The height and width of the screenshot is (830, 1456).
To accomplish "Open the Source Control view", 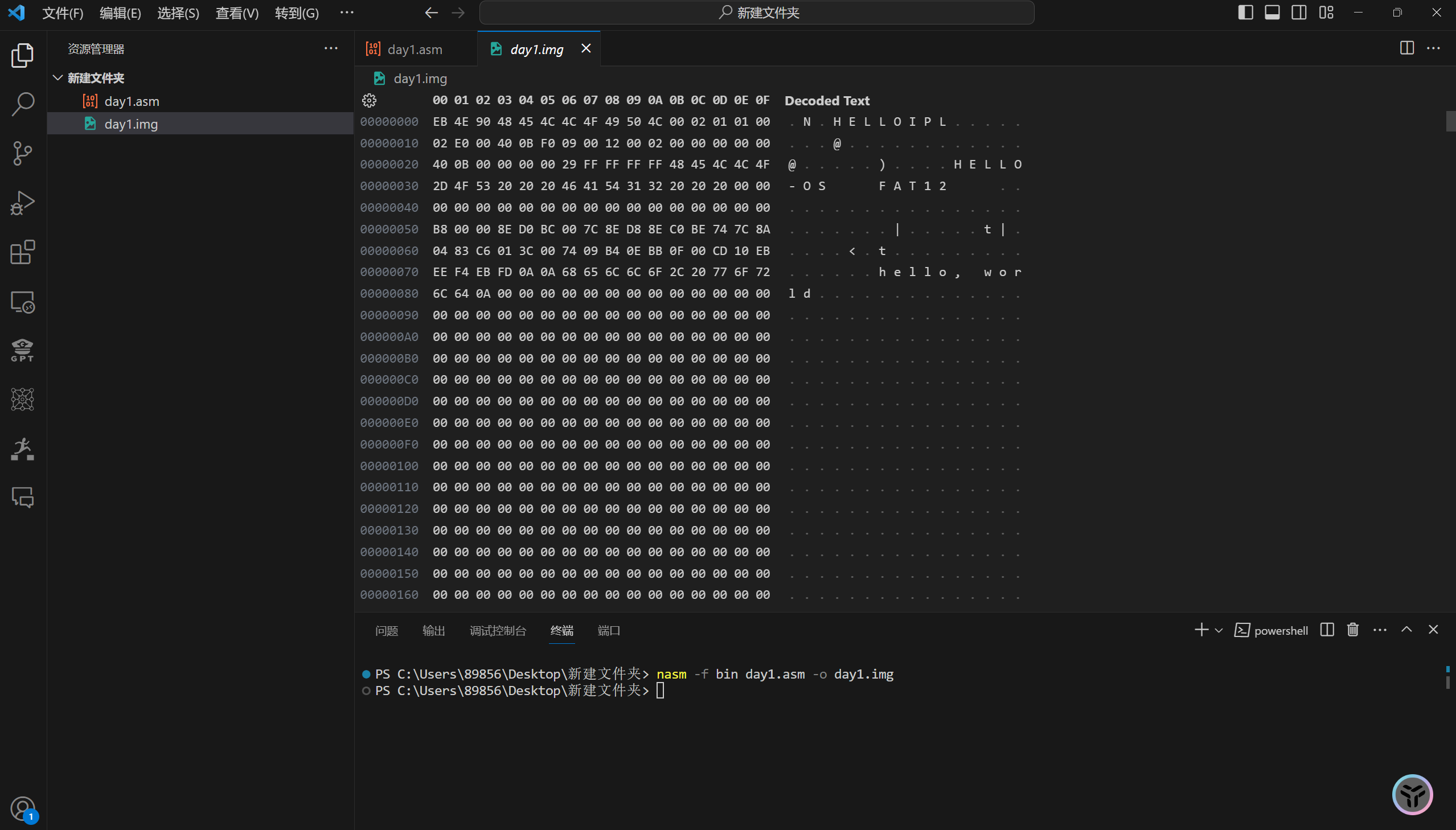I will (23, 154).
